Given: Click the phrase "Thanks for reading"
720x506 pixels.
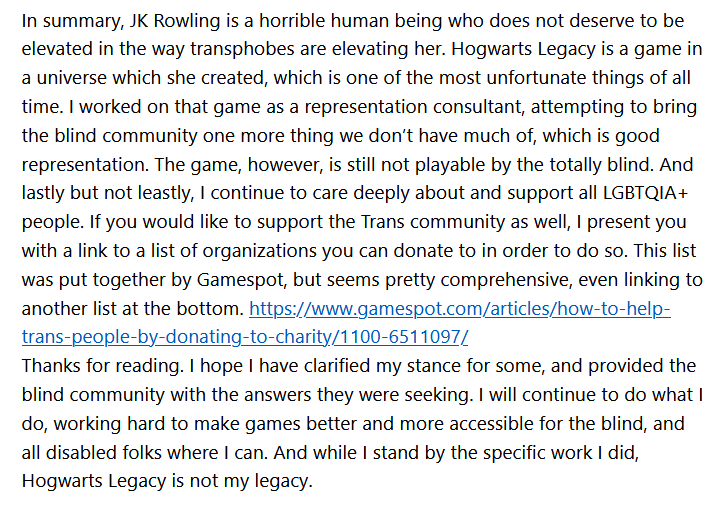Looking at the screenshot, I should (x=101, y=366).
